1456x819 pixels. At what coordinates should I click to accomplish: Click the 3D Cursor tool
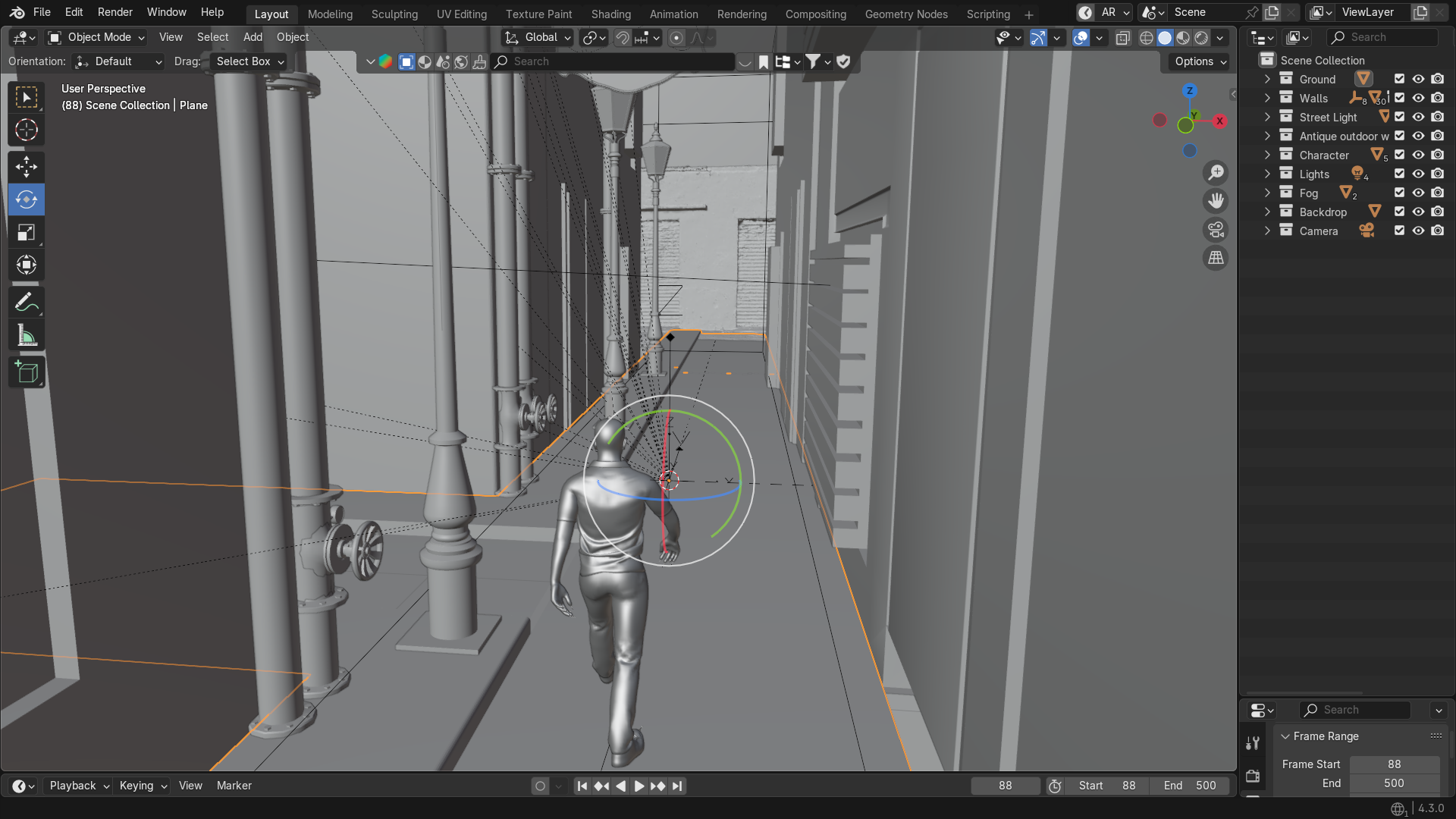(27, 130)
